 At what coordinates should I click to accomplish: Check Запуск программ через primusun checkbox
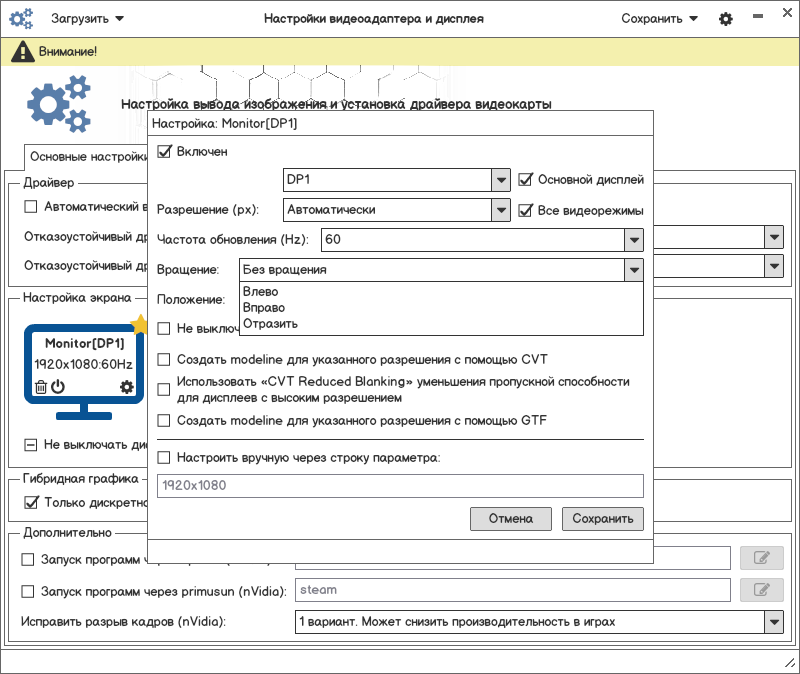pyautogui.click(x=28, y=591)
